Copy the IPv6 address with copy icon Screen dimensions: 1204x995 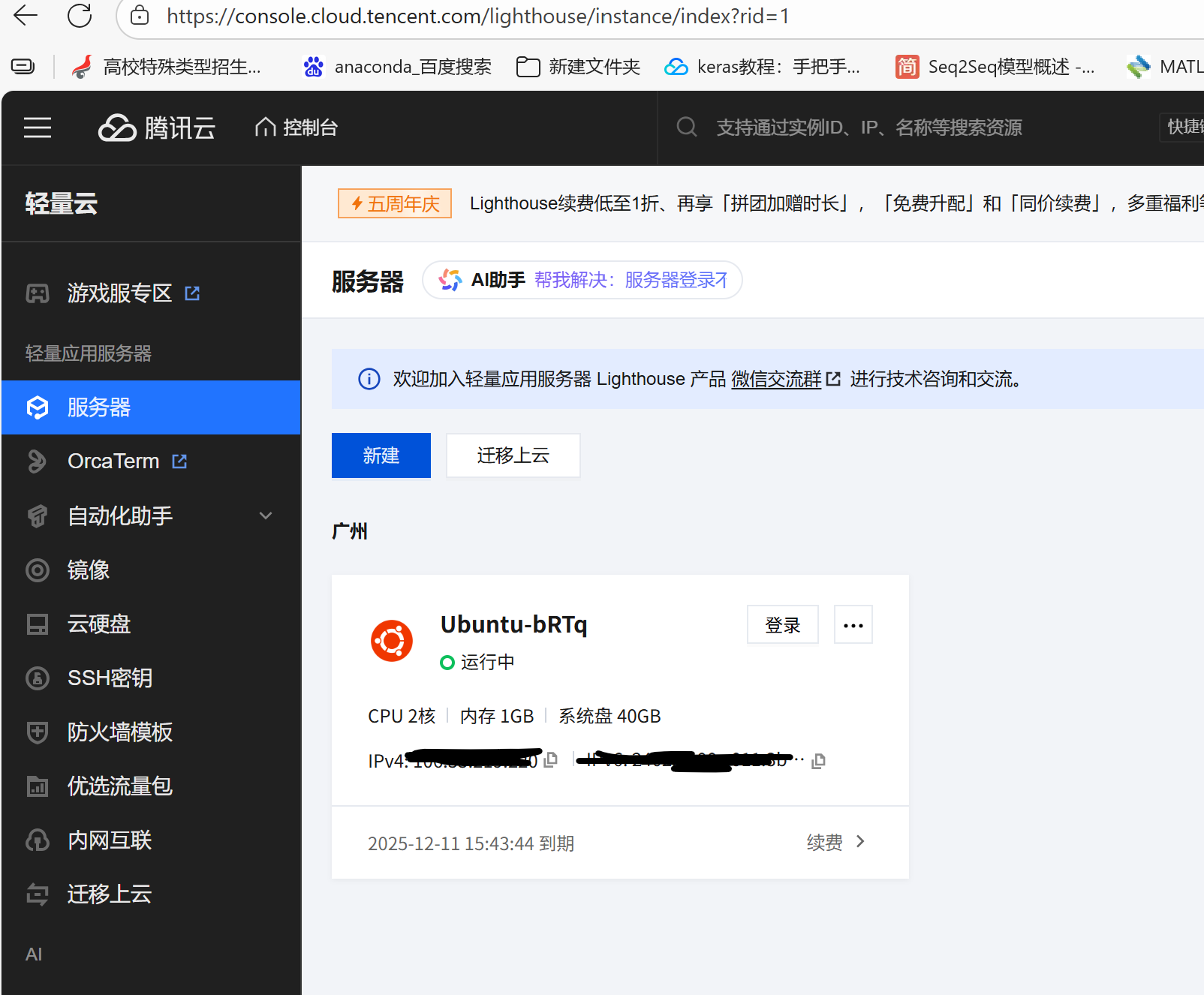(819, 761)
